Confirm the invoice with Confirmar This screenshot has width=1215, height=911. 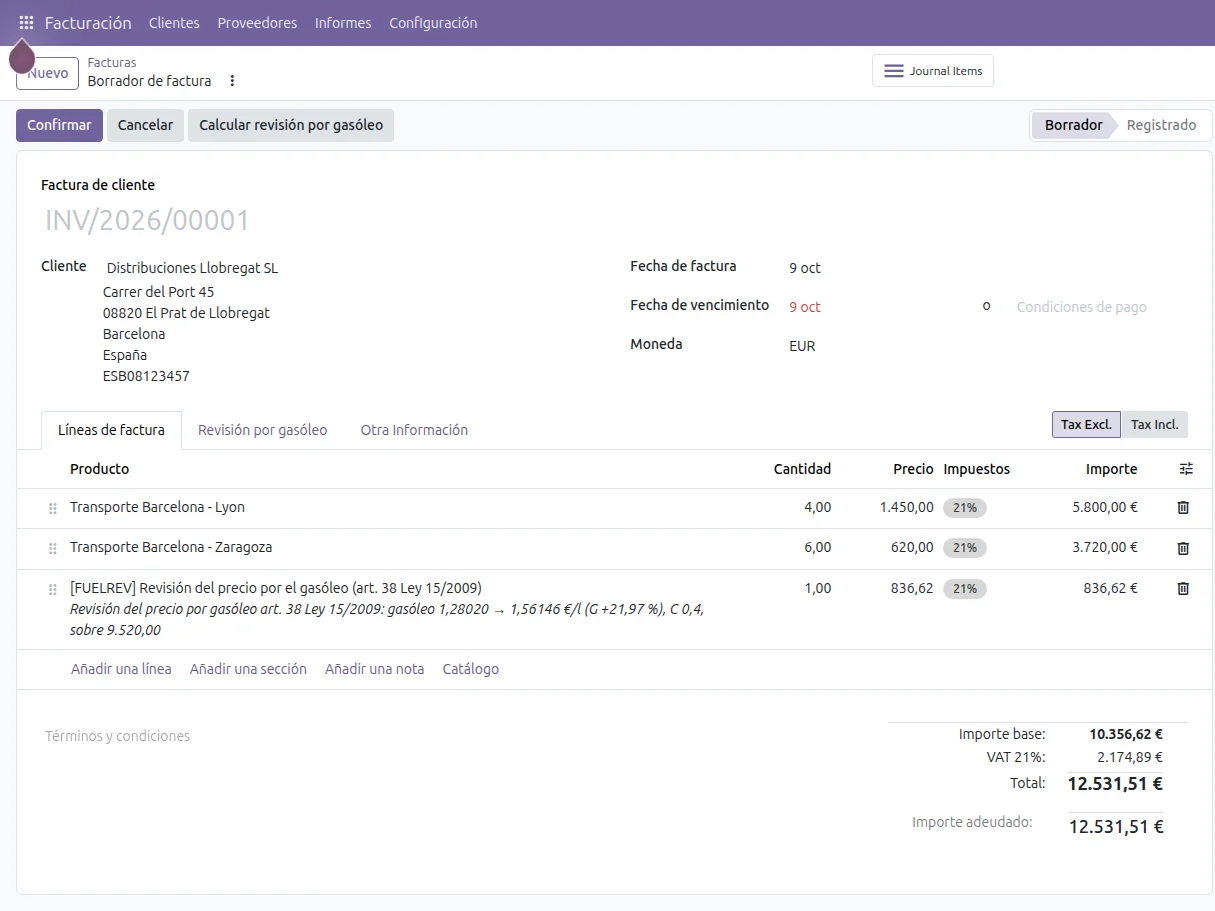coord(59,125)
